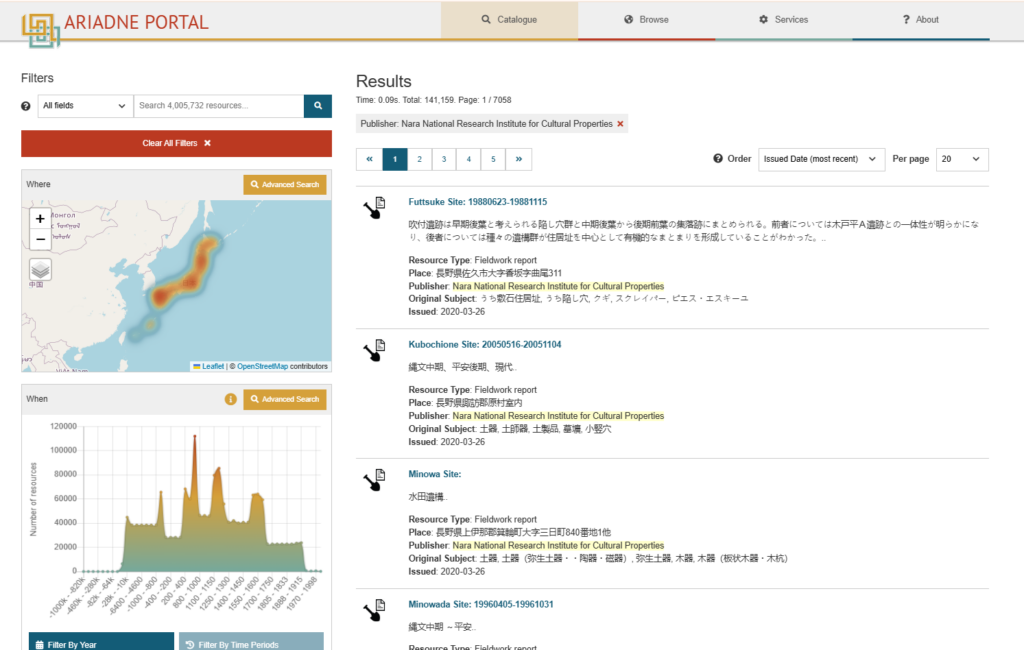1024x650 pixels.
Task: Open the Services tab
Action: pos(784,20)
